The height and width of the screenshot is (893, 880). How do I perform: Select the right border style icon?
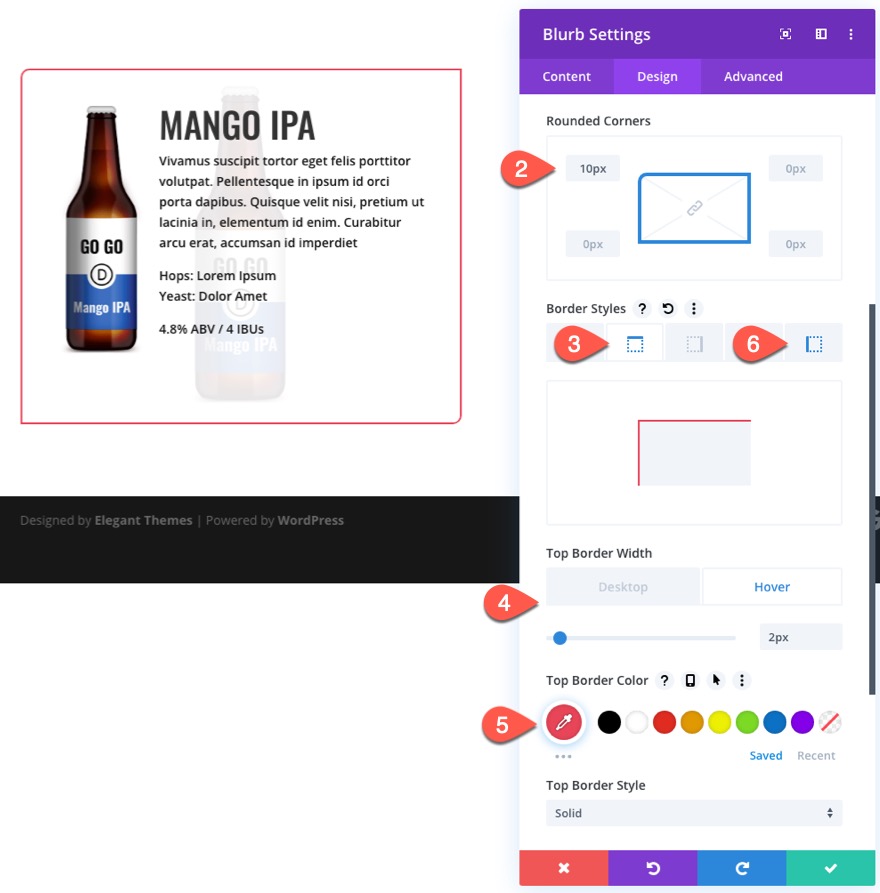[x=694, y=343]
